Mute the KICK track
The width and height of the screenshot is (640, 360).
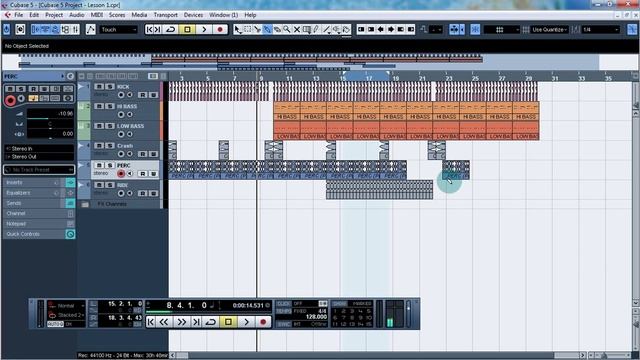99,87
